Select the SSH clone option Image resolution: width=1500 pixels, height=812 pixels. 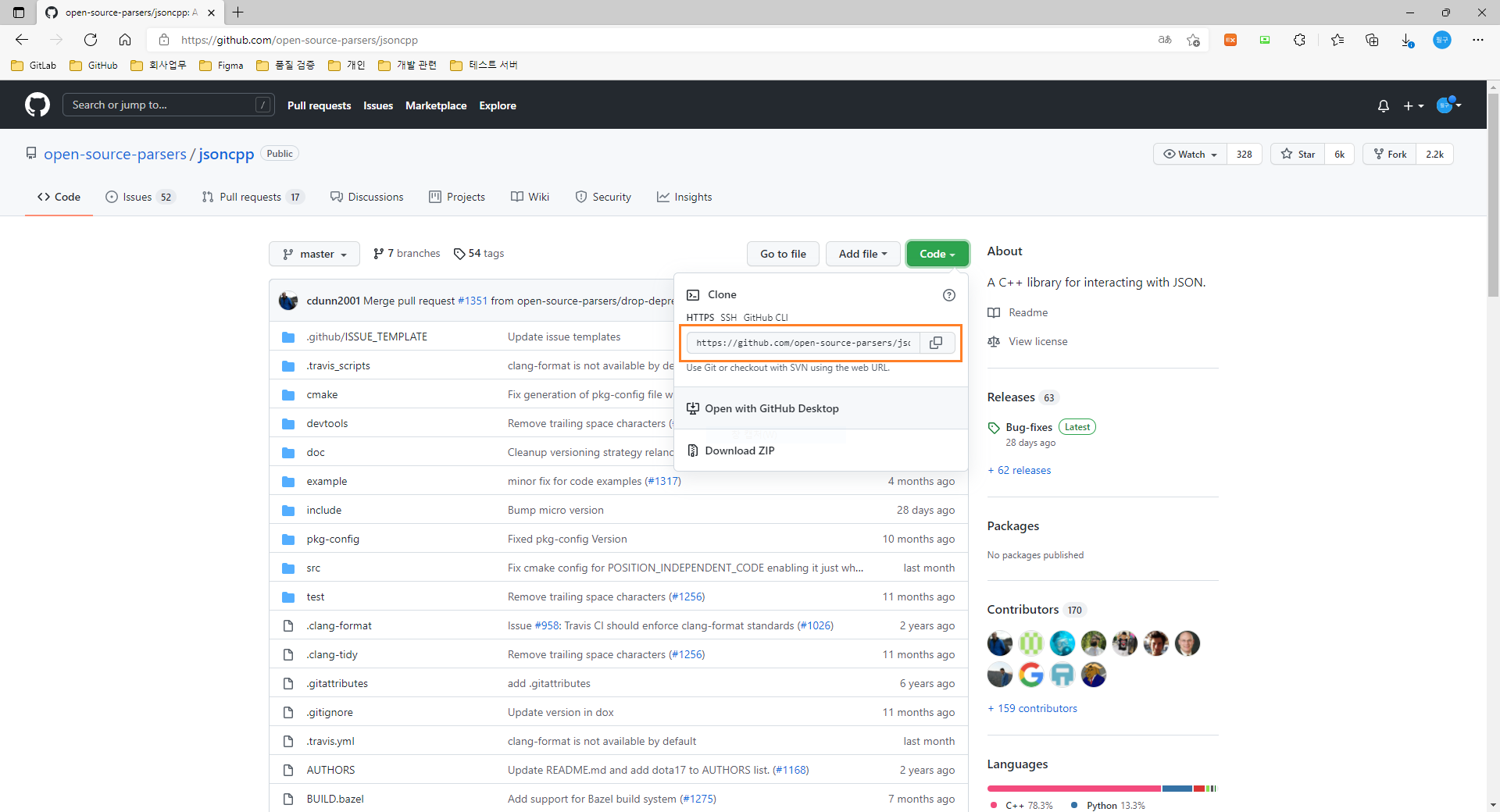(728, 317)
